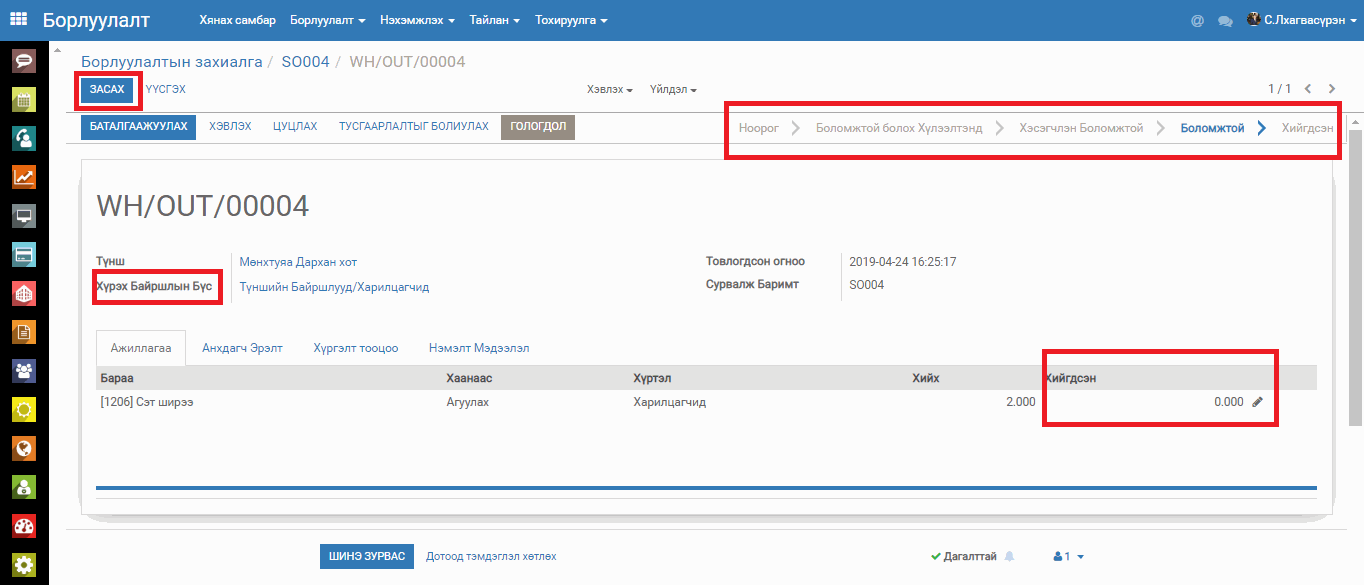Open the red dashboard gauge sidebar icon
The width and height of the screenshot is (1364, 585).
pos(24,526)
